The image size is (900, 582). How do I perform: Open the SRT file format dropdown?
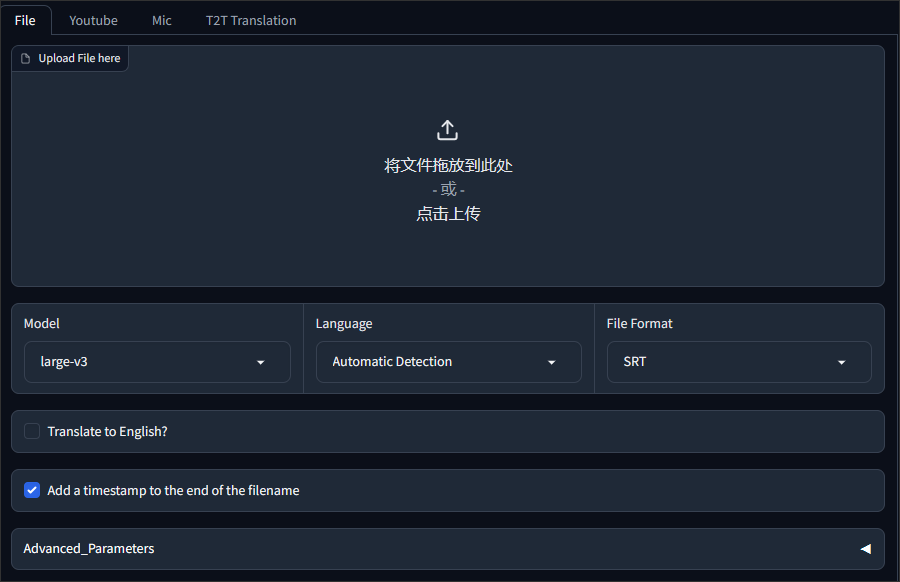click(739, 362)
